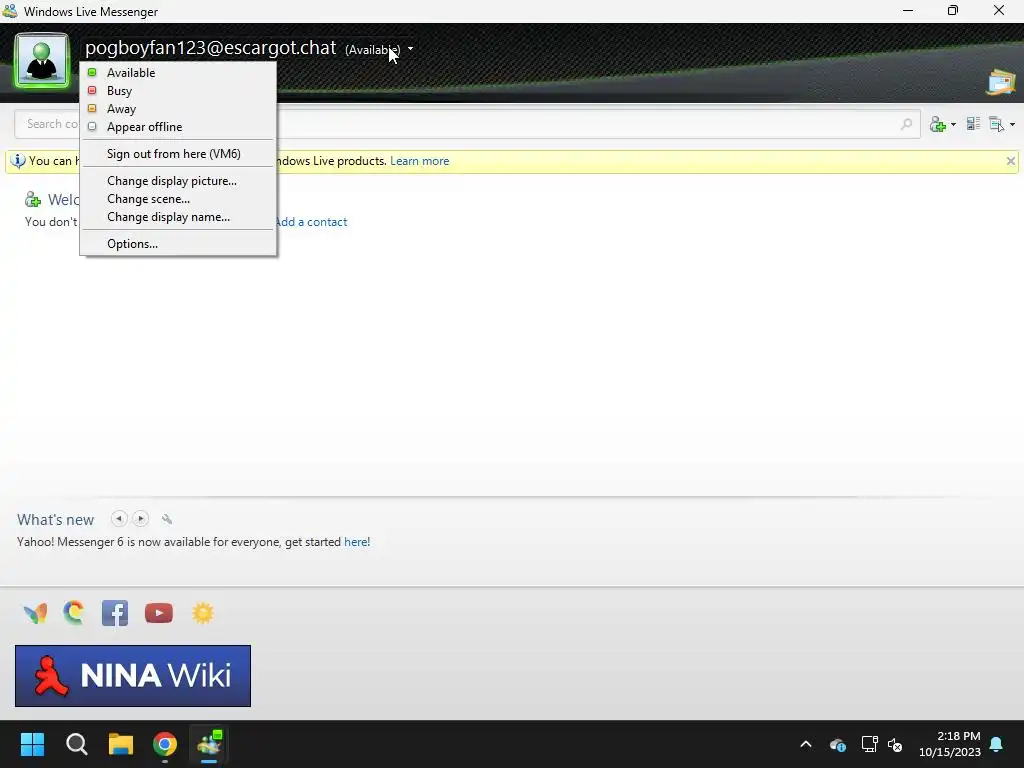Open network status tray icon
Viewport: 1024px width, 768px height.
tap(869, 744)
